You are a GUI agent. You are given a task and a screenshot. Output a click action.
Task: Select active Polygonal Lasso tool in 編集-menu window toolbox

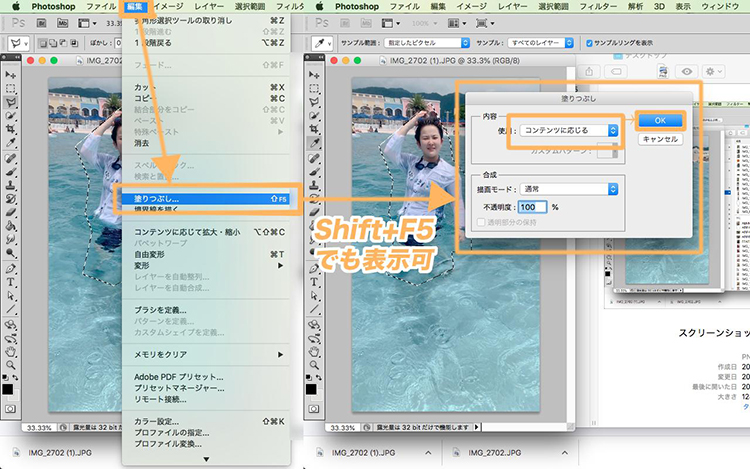[x=11, y=102]
